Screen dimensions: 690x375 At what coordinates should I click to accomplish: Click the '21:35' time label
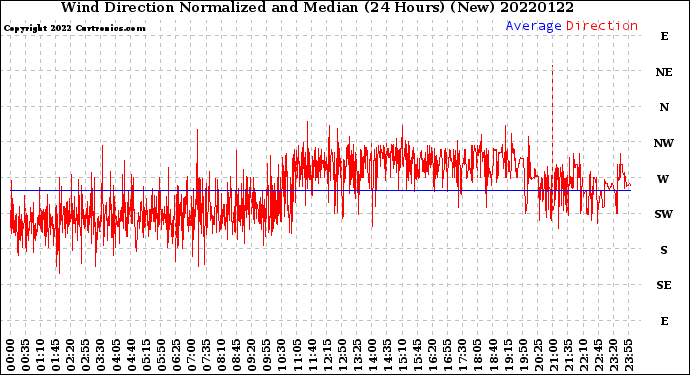tap(568, 356)
